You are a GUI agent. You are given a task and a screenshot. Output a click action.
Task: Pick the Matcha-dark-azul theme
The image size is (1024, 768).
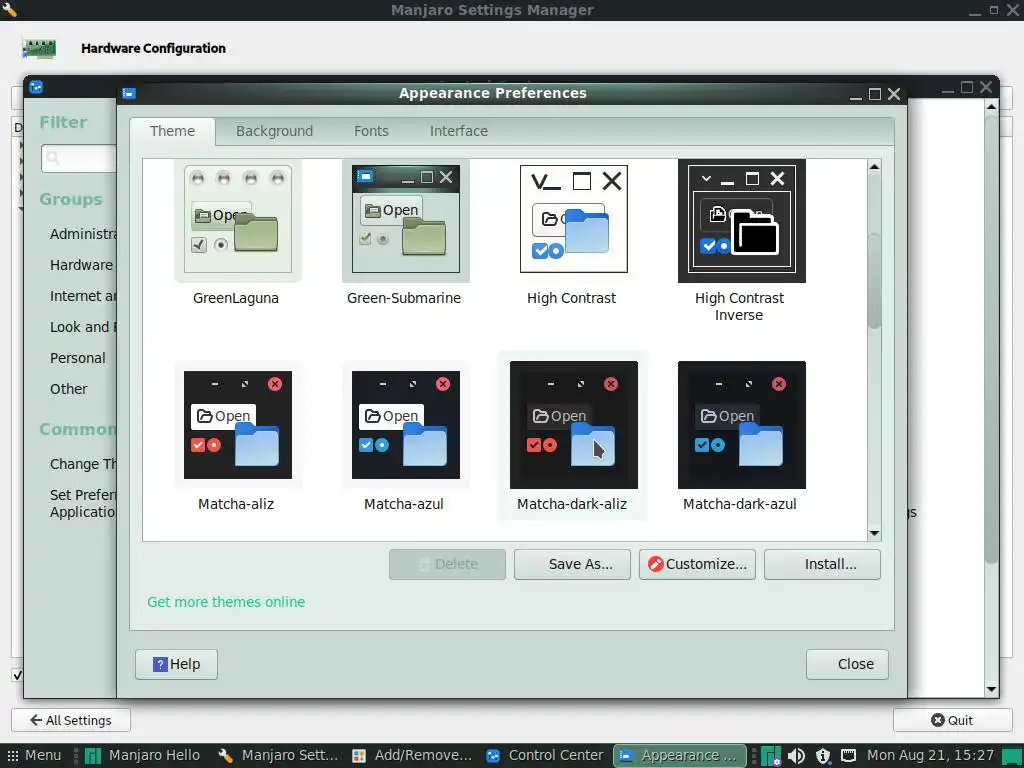click(741, 424)
